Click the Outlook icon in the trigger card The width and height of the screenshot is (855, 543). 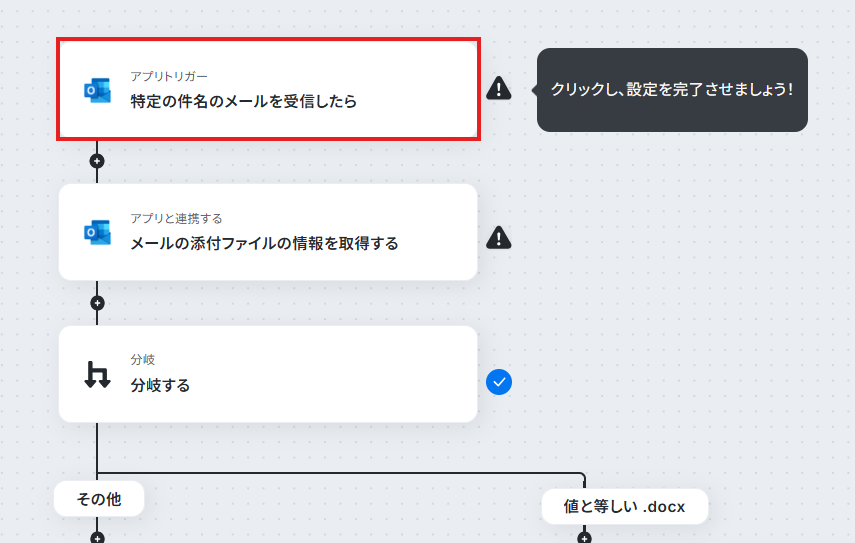tap(98, 90)
